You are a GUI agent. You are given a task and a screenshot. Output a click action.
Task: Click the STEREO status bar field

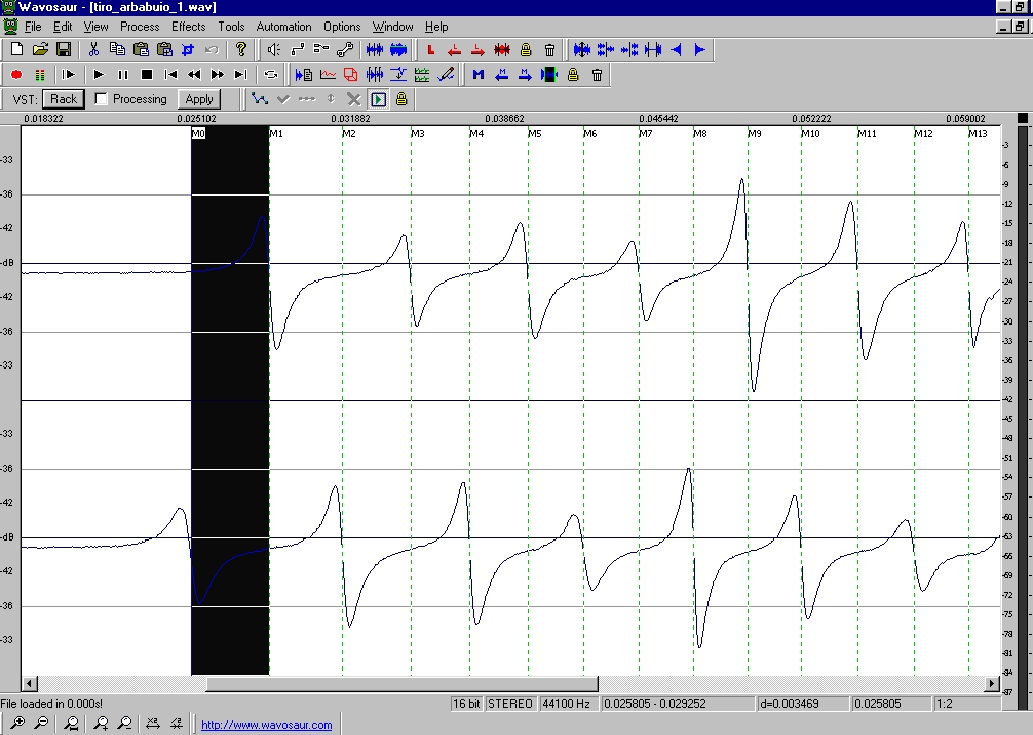point(510,704)
